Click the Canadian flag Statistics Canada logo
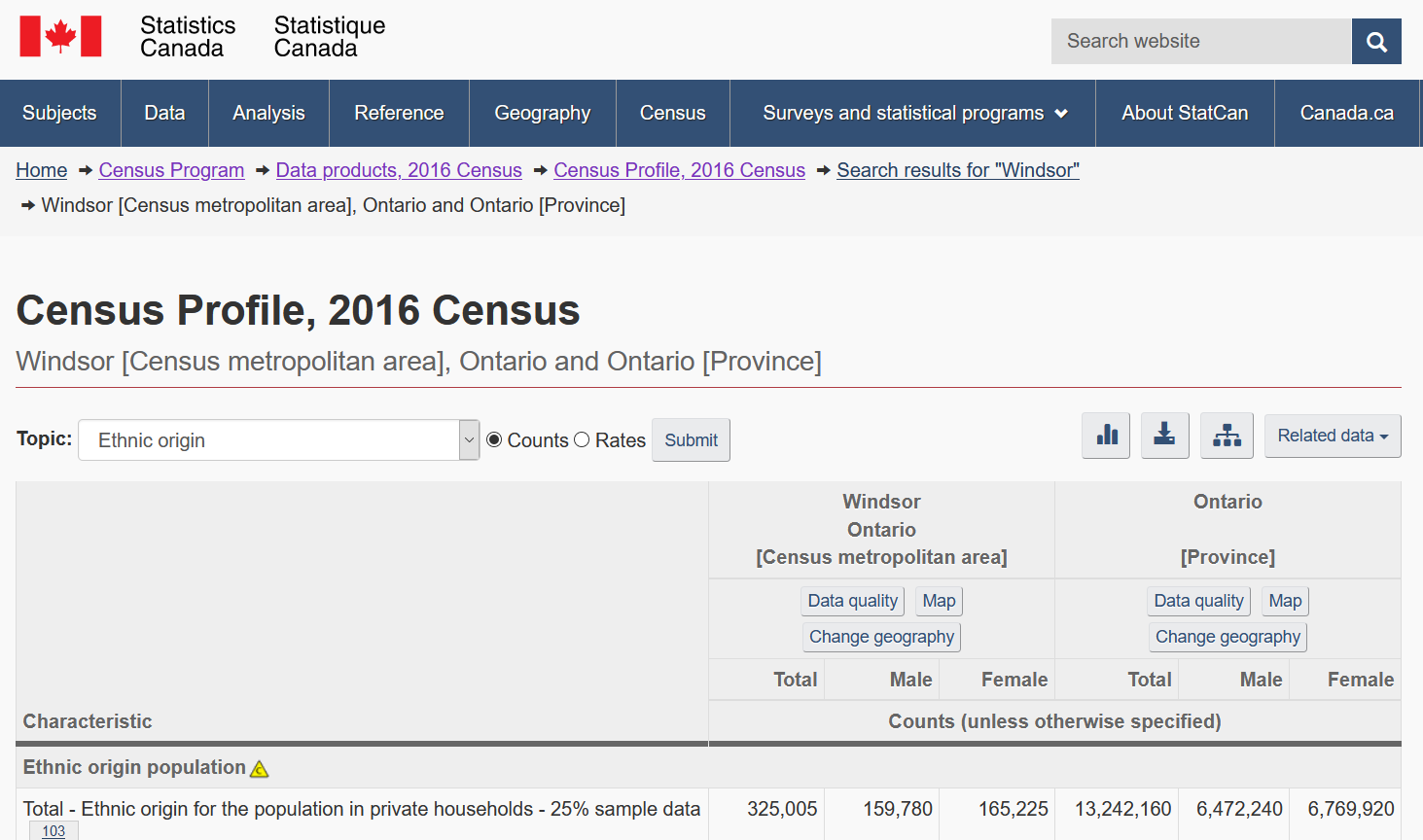1423x840 pixels. pos(61,35)
